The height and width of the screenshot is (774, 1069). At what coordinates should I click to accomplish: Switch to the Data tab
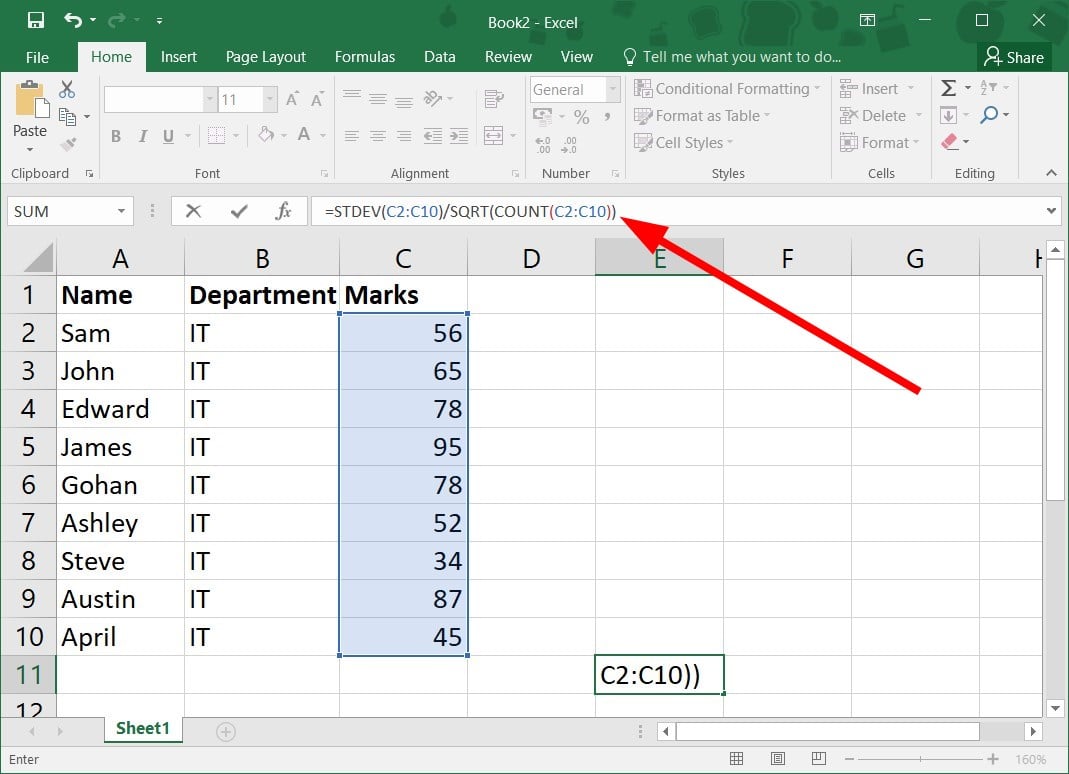coord(440,57)
